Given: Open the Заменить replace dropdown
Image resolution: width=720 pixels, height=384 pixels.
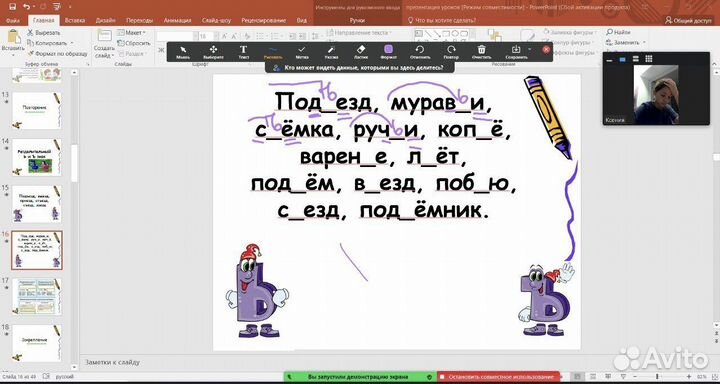Looking at the screenshot, I should (x=626, y=42).
